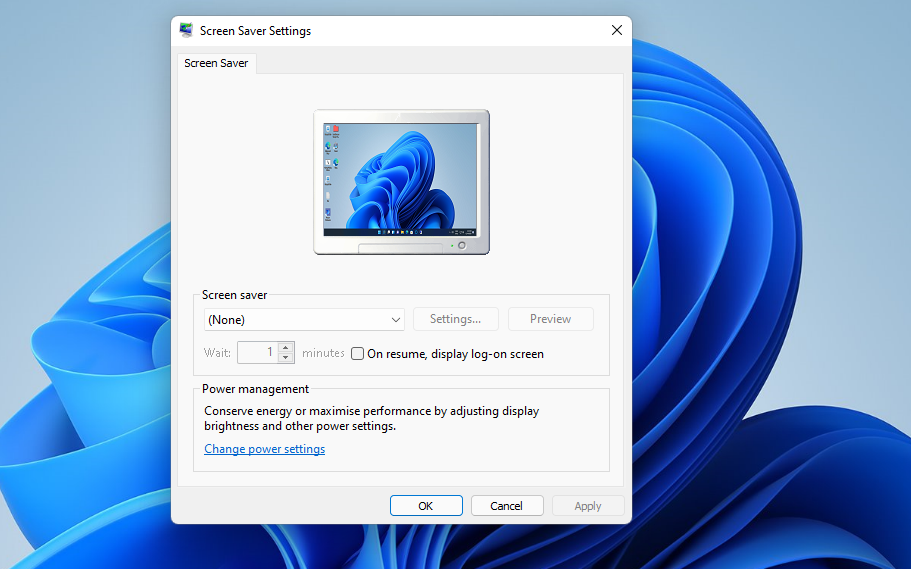
Task: Click the 'Conserve energy or maximise performance' text
Action: (371, 418)
